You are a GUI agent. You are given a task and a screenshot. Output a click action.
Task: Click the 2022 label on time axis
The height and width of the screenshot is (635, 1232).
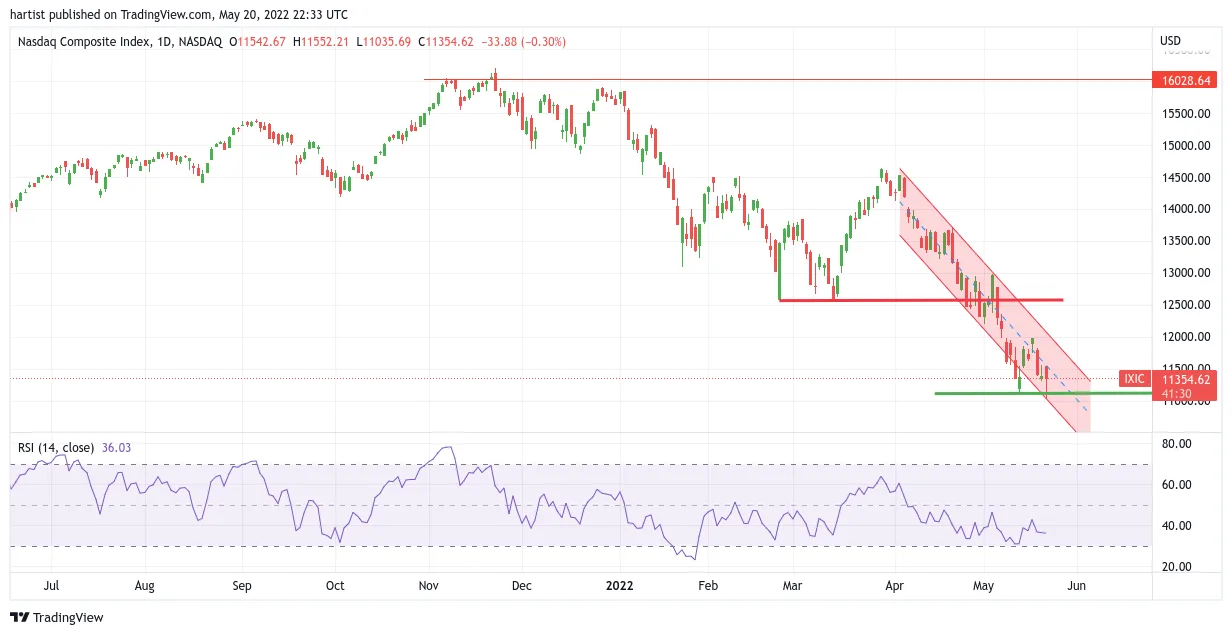pos(621,585)
